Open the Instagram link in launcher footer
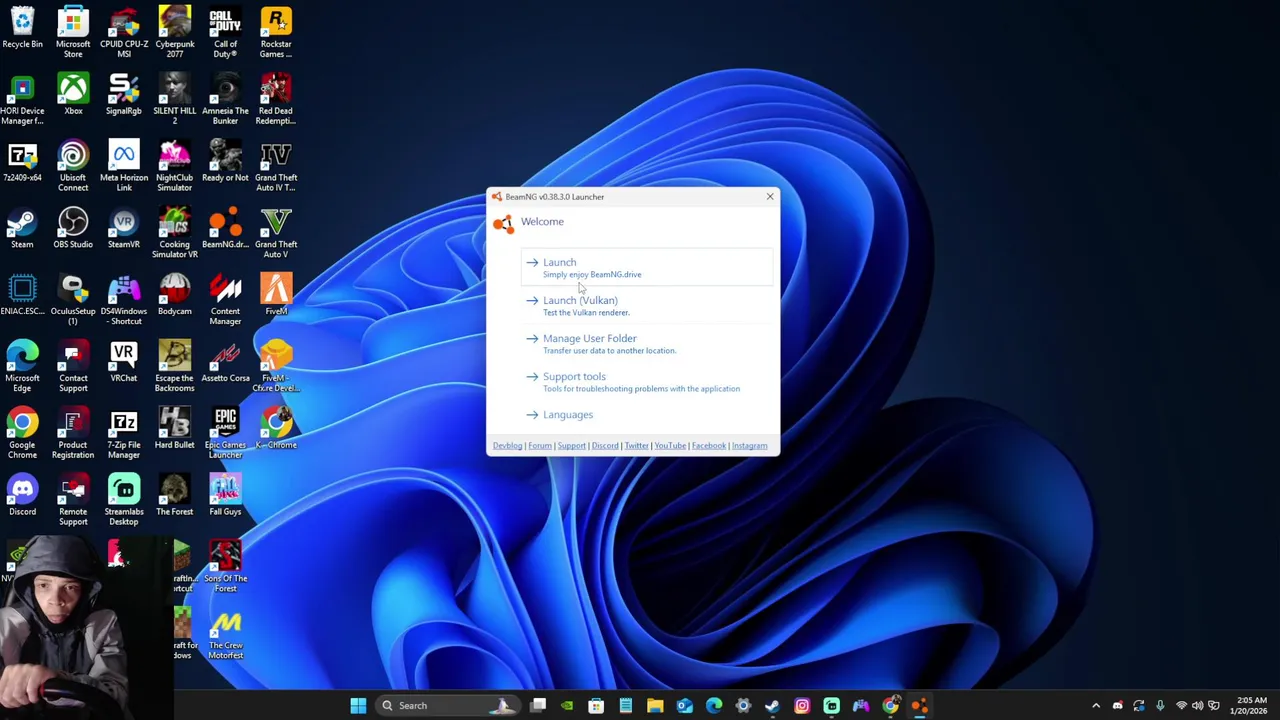 749,446
